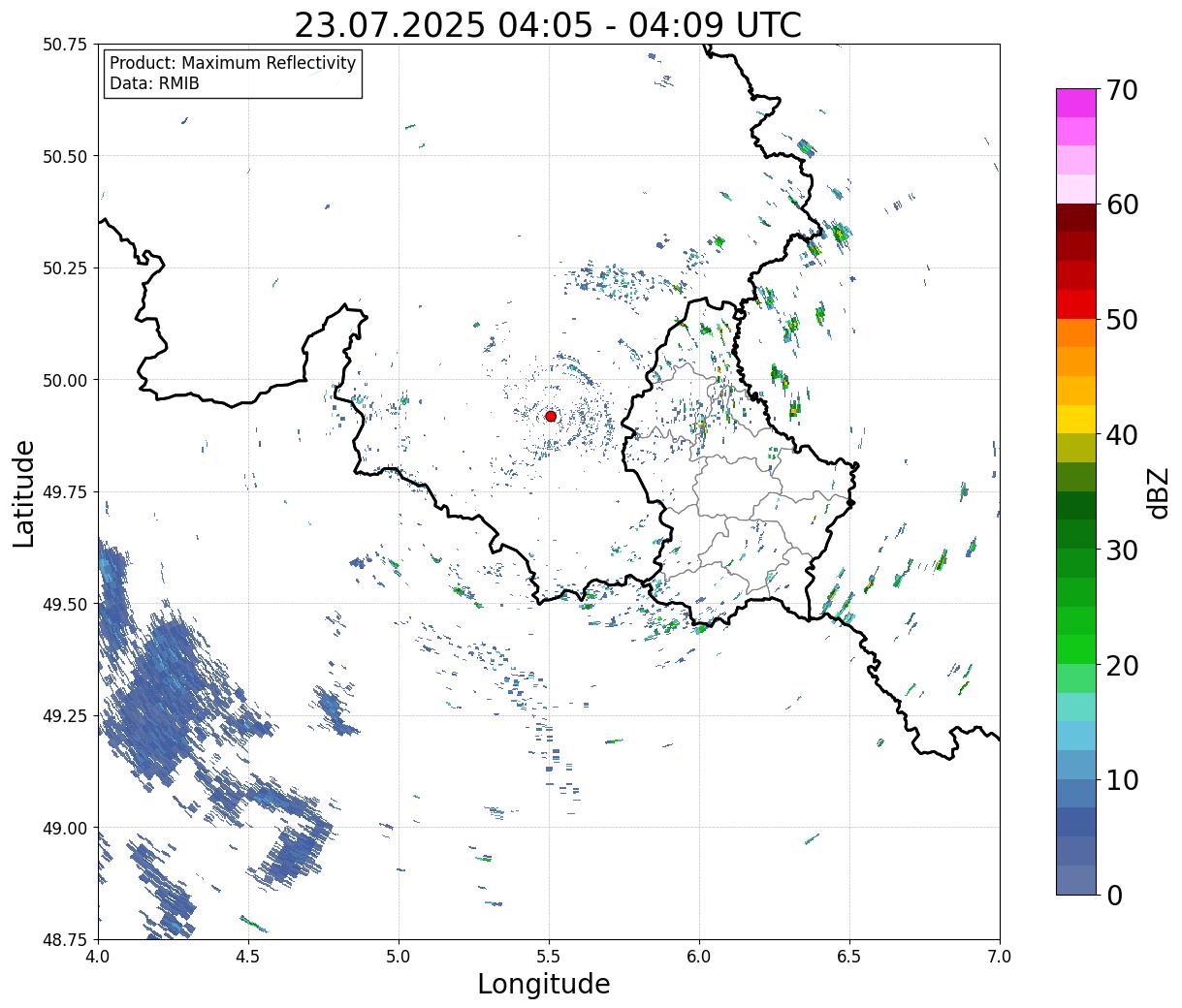Screen dimensions: 1182x1008
Task: Click the longitude tick label 4.0
Action: click(98, 957)
